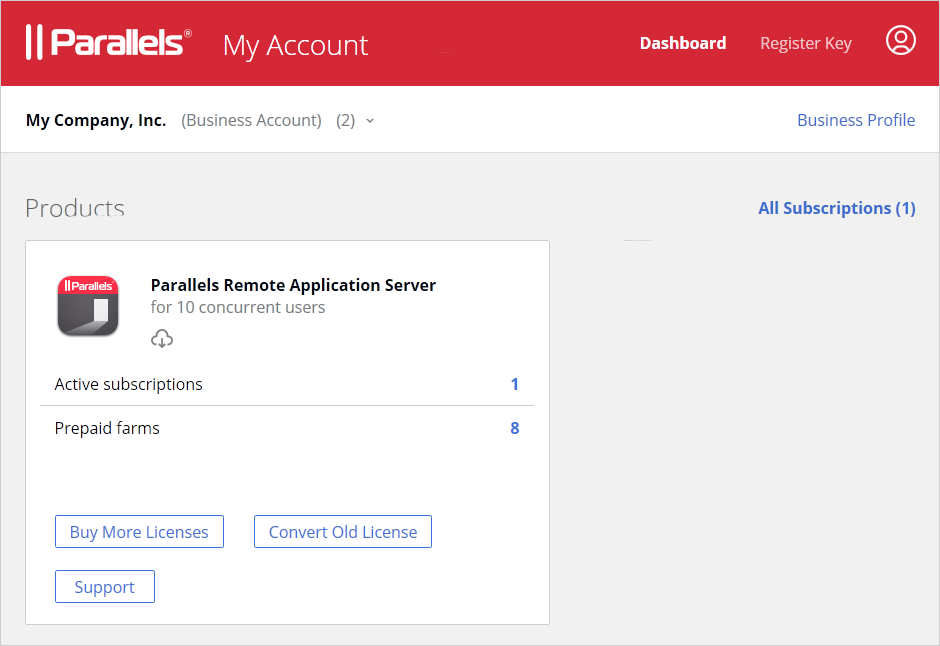Select the Prepaid farms row label

pyautogui.click(x=107, y=428)
